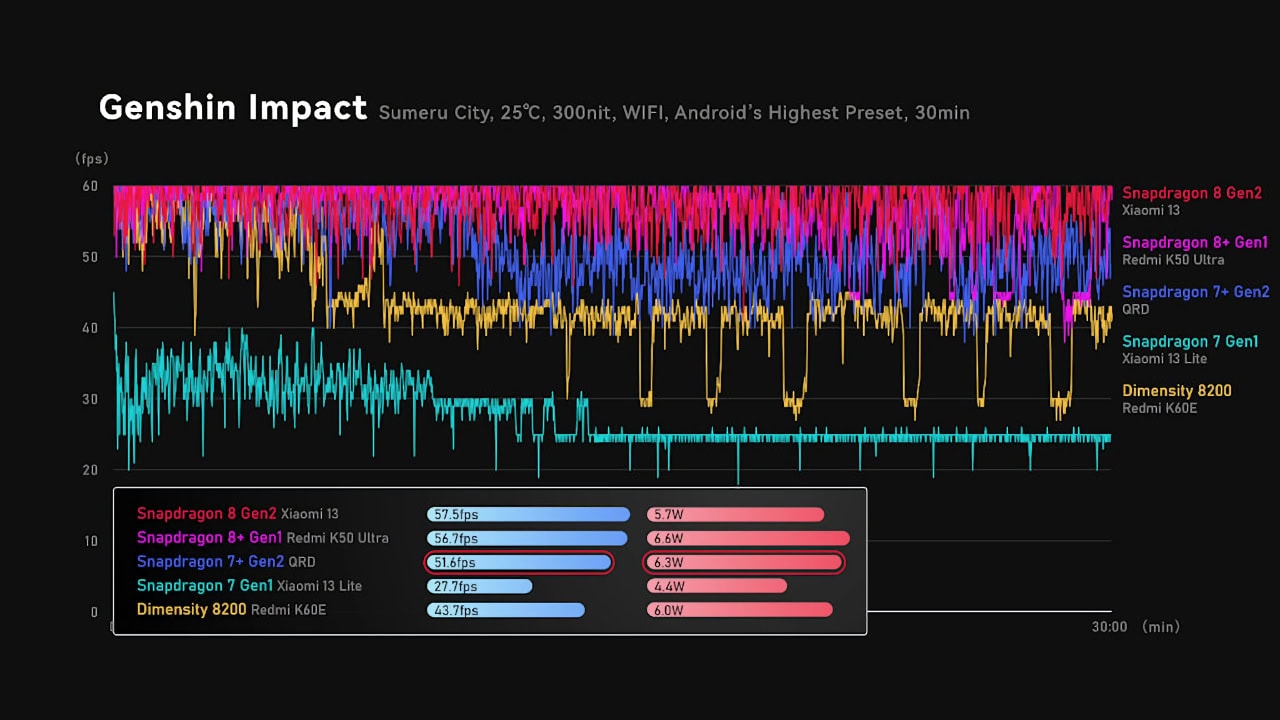Click the 50 label on the fps axis
This screenshot has height=720, width=1280.
[91, 257]
